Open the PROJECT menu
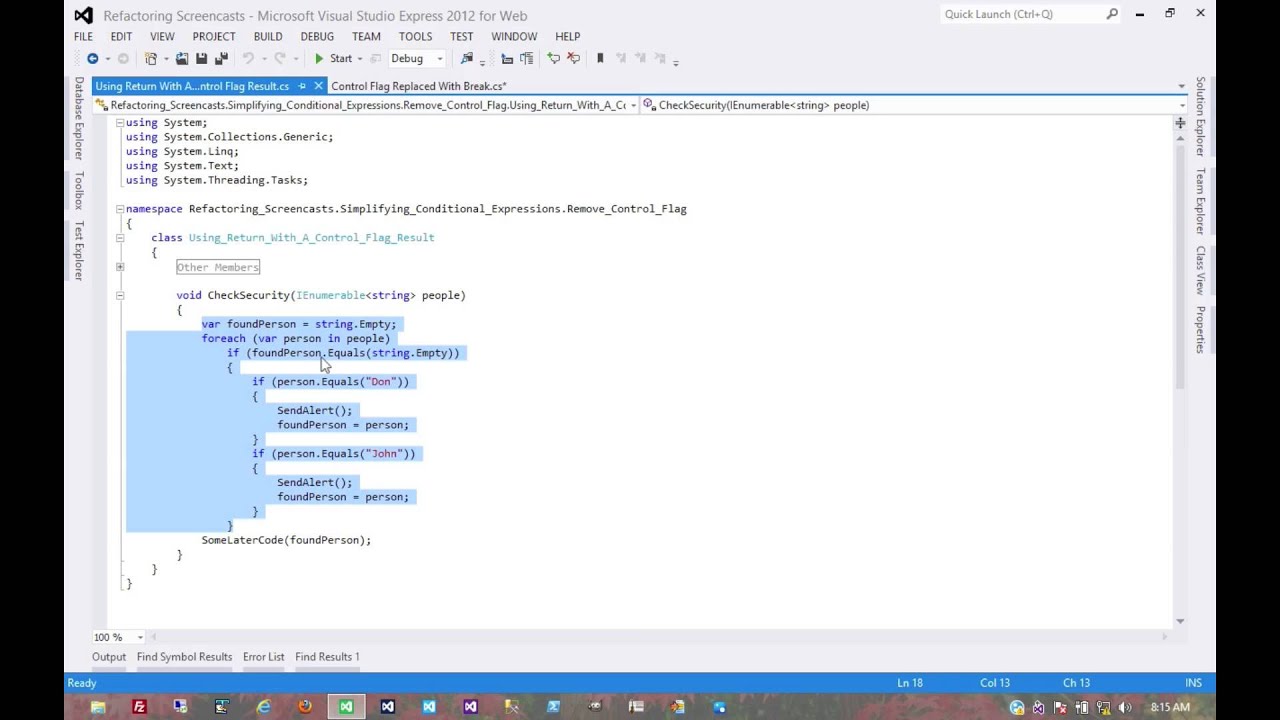 pos(214,36)
